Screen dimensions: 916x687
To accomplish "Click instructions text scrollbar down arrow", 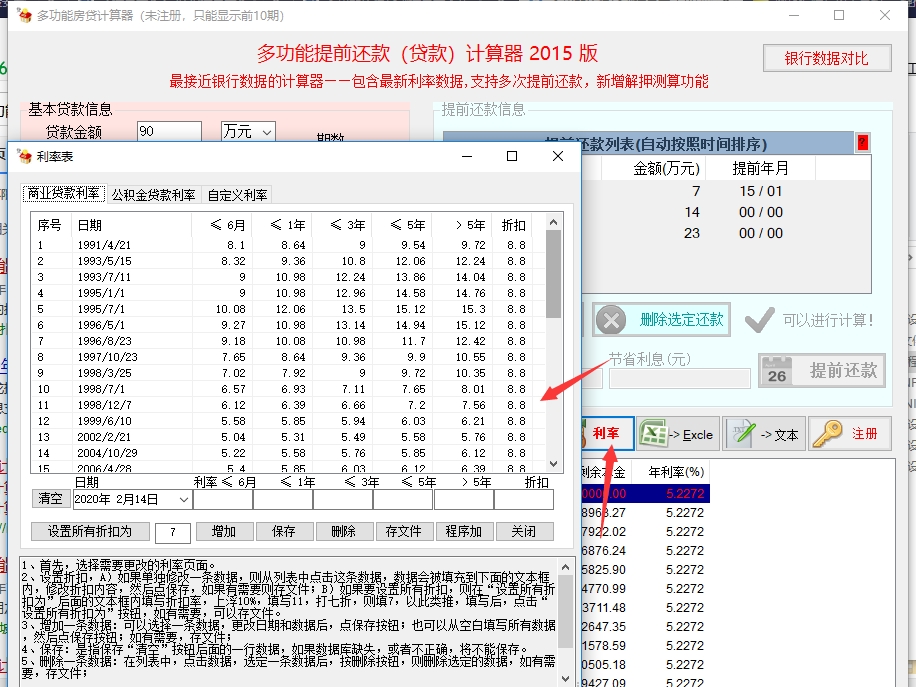I will (565, 678).
